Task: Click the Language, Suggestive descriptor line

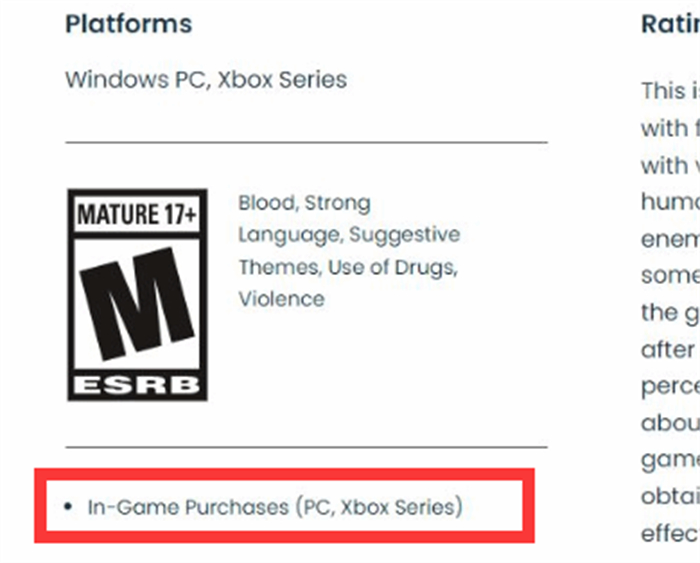Action: tap(349, 235)
